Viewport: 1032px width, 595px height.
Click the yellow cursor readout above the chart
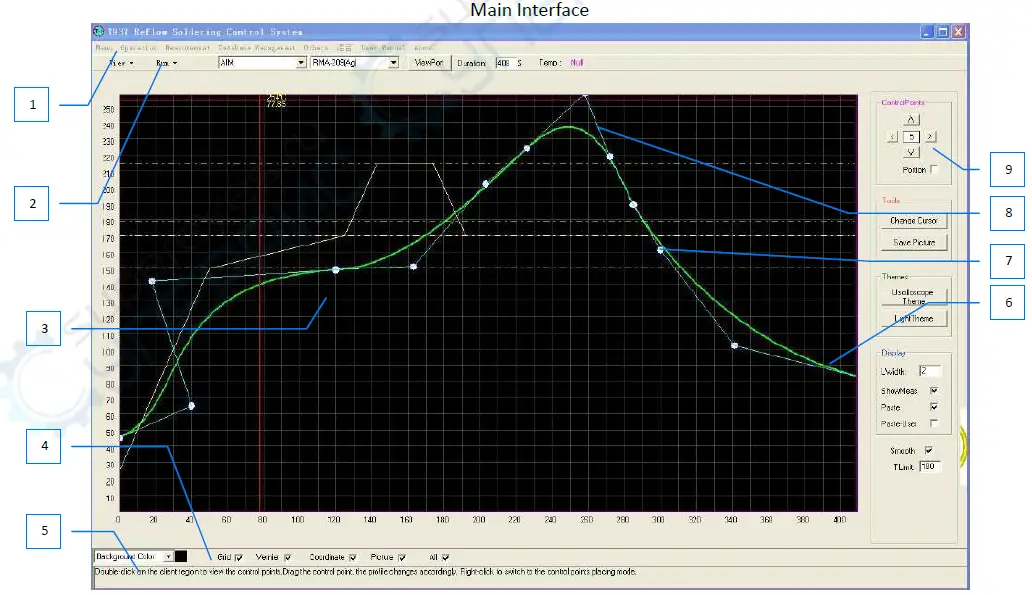point(276,101)
